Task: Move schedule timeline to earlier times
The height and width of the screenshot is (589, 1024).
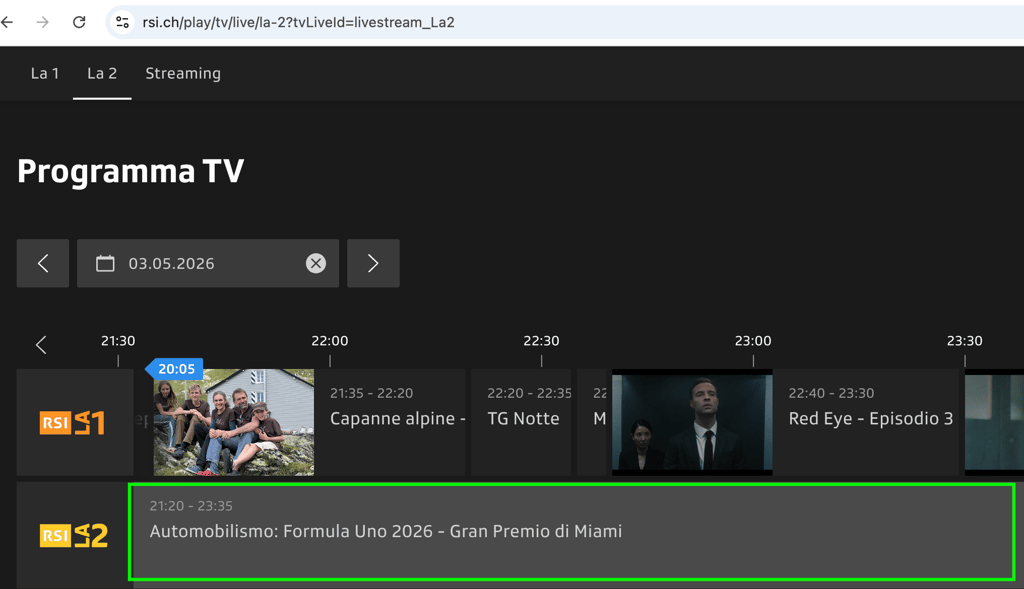Action: click(x=41, y=345)
